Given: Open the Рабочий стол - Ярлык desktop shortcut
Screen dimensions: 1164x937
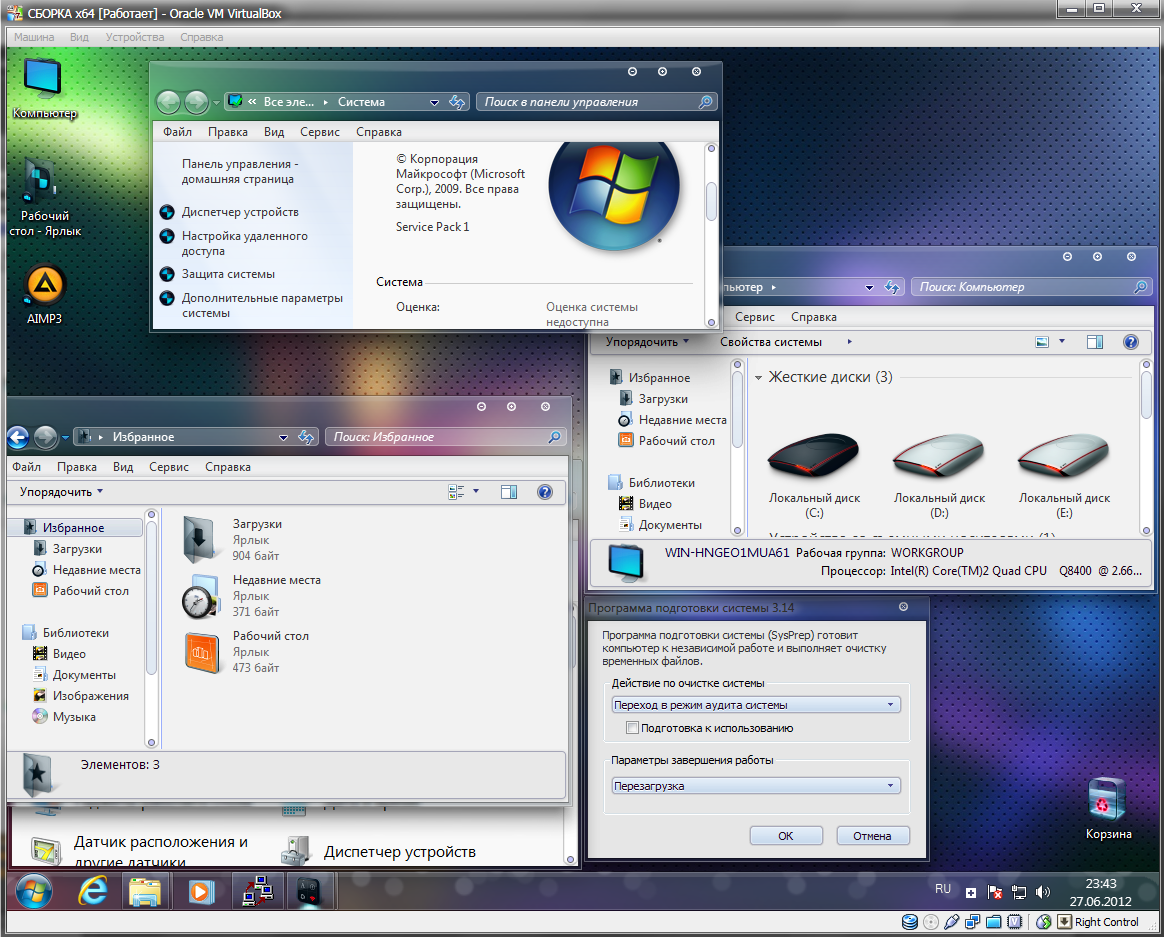Looking at the screenshot, I should pyautogui.click(x=45, y=197).
